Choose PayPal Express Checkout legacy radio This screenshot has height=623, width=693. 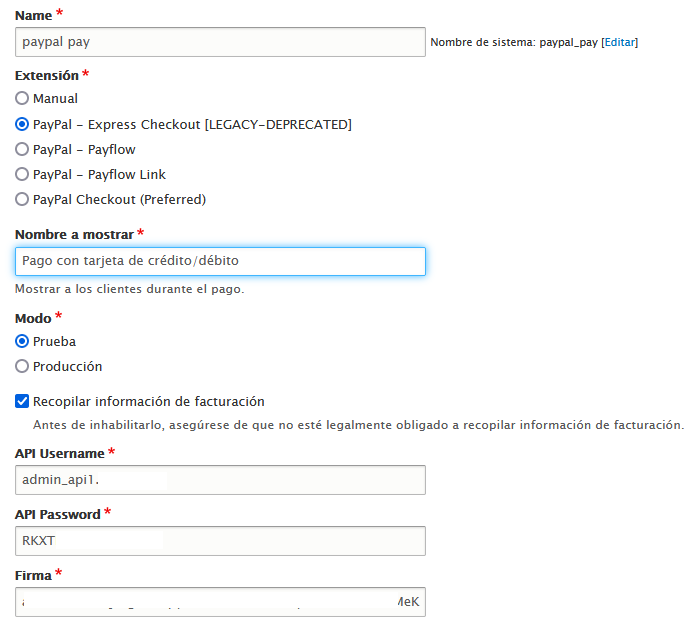[x=22, y=125]
